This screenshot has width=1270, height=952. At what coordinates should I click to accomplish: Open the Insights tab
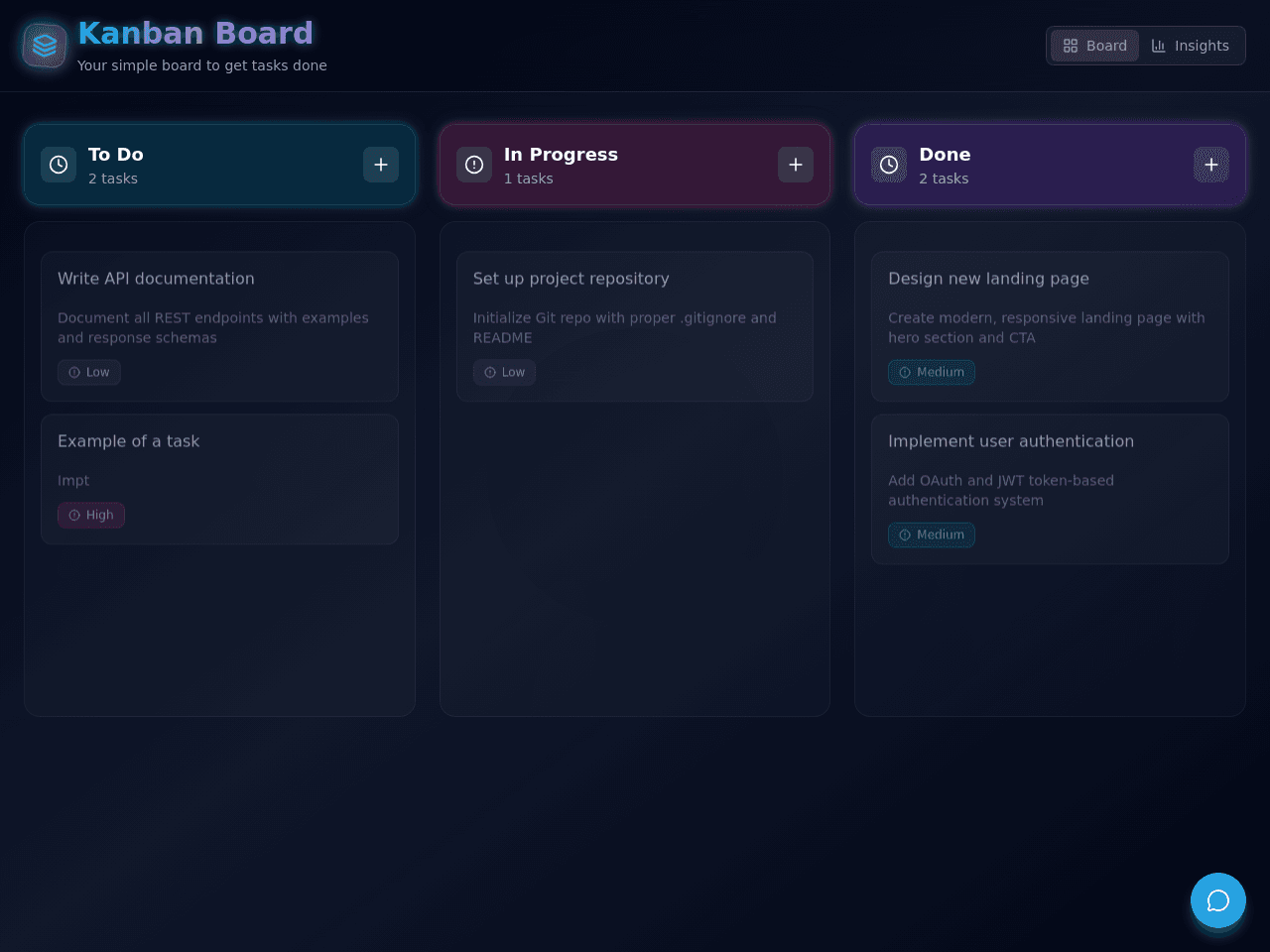pos(1191,46)
